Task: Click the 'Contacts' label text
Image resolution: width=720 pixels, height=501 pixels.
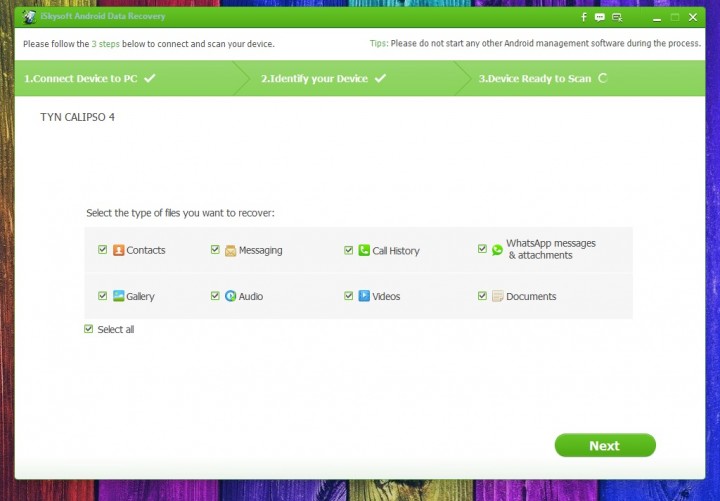Action: [x=146, y=250]
